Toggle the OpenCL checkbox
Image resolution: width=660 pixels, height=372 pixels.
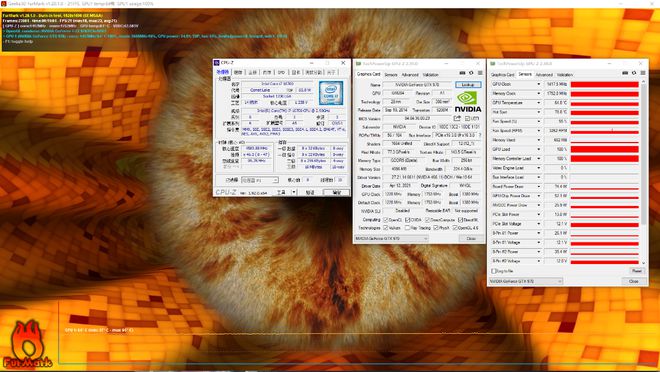(386, 220)
